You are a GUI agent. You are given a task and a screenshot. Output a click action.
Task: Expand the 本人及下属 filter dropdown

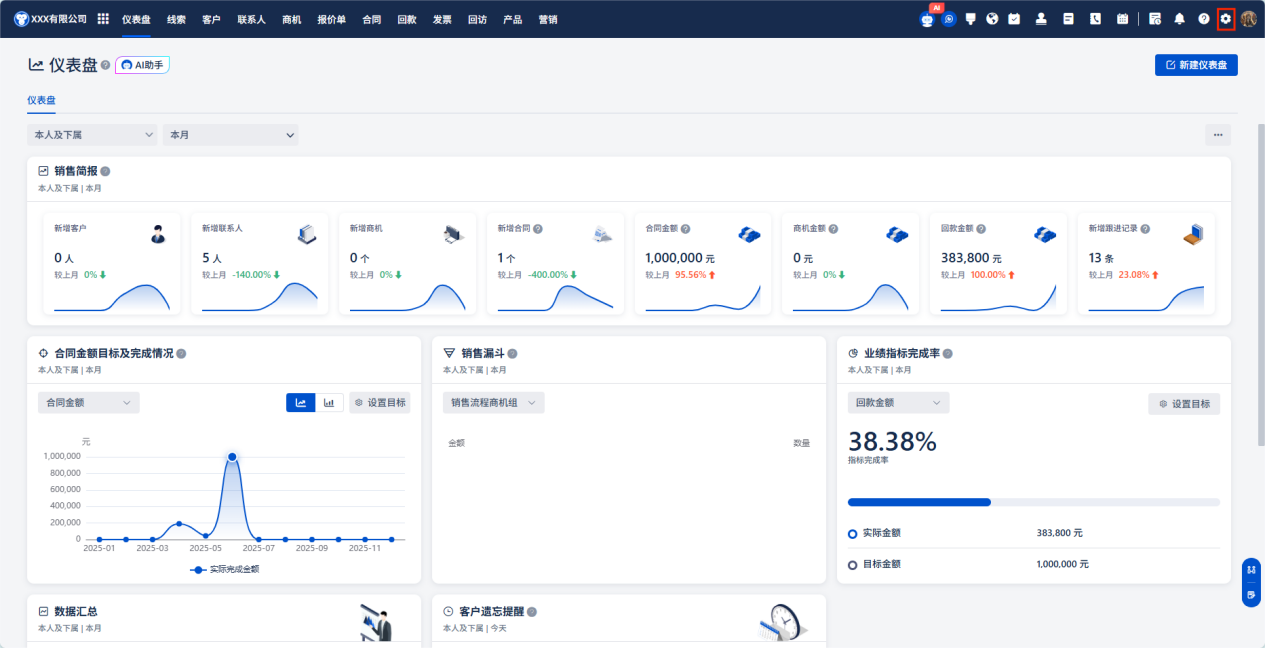[x=92, y=134]
